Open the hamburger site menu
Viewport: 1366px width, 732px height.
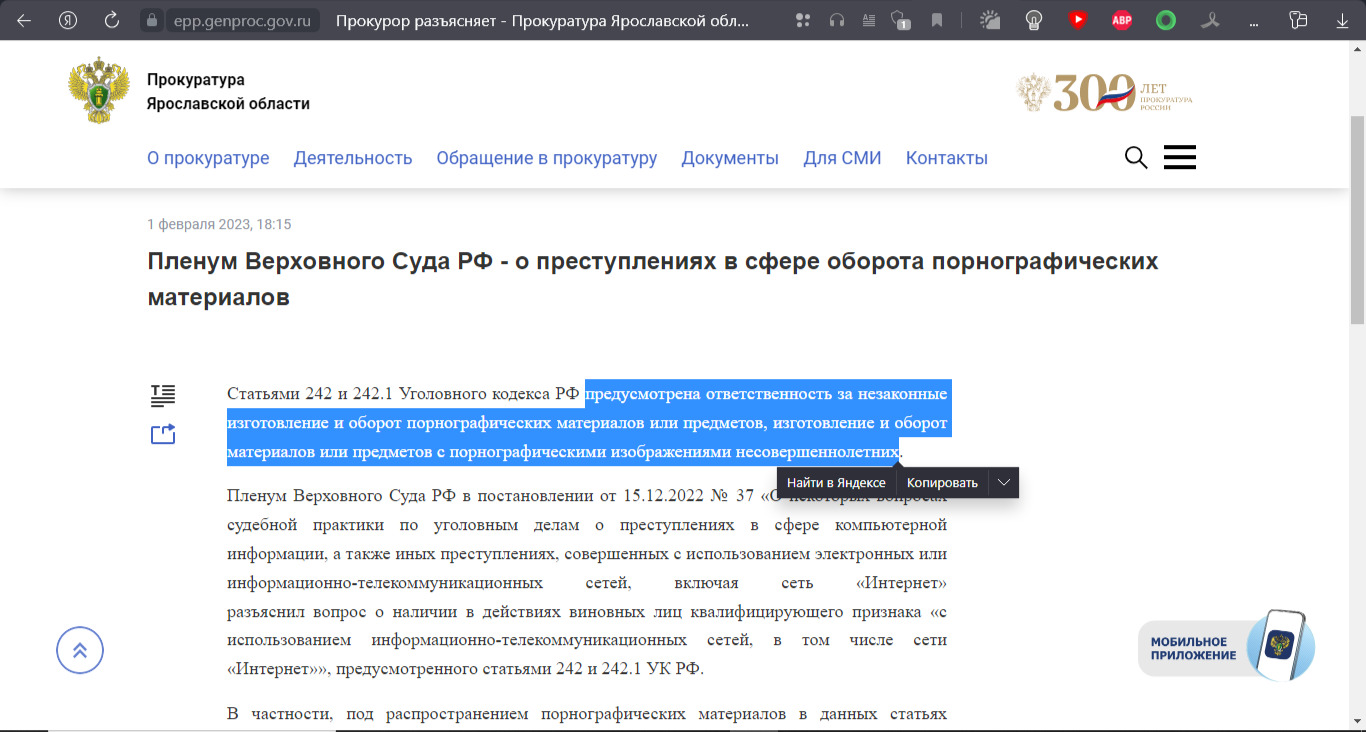point(1180,158)
